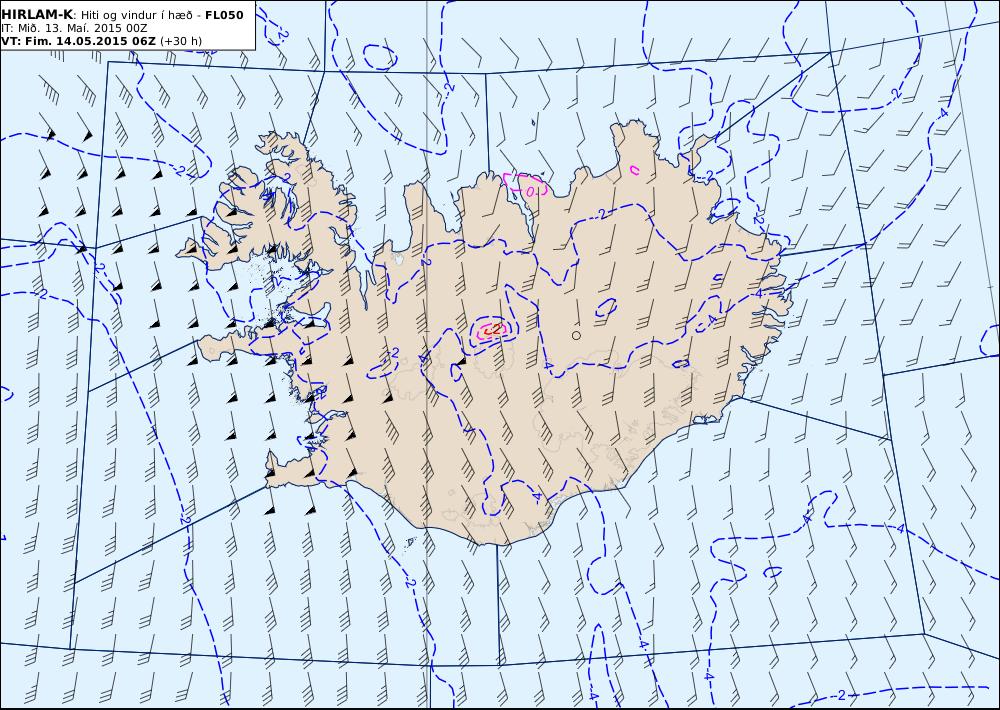Click the 'IT: Mið. 13. Maí. 2015 00Z' line
Screen dimensions: 1000x710
point(74,29)
